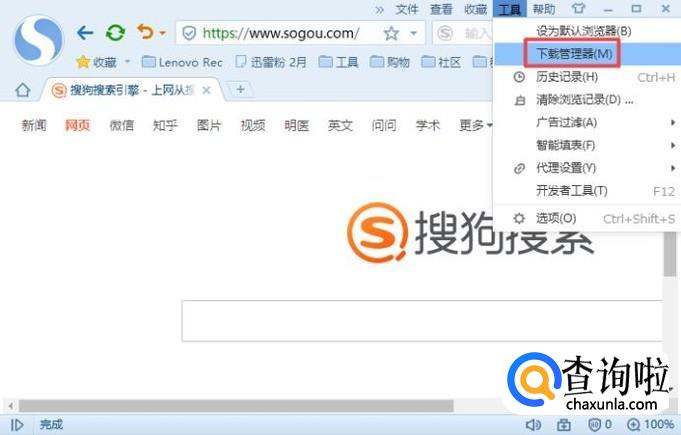
Task: Open the 迅雷粉 2月 bookmark
Action: tap(271, 62)
